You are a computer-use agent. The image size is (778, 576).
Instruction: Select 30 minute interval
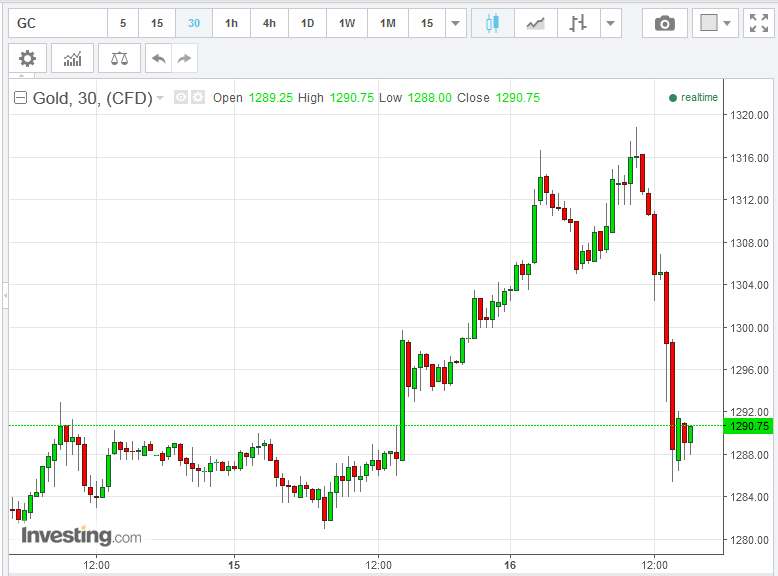[194, 23]
